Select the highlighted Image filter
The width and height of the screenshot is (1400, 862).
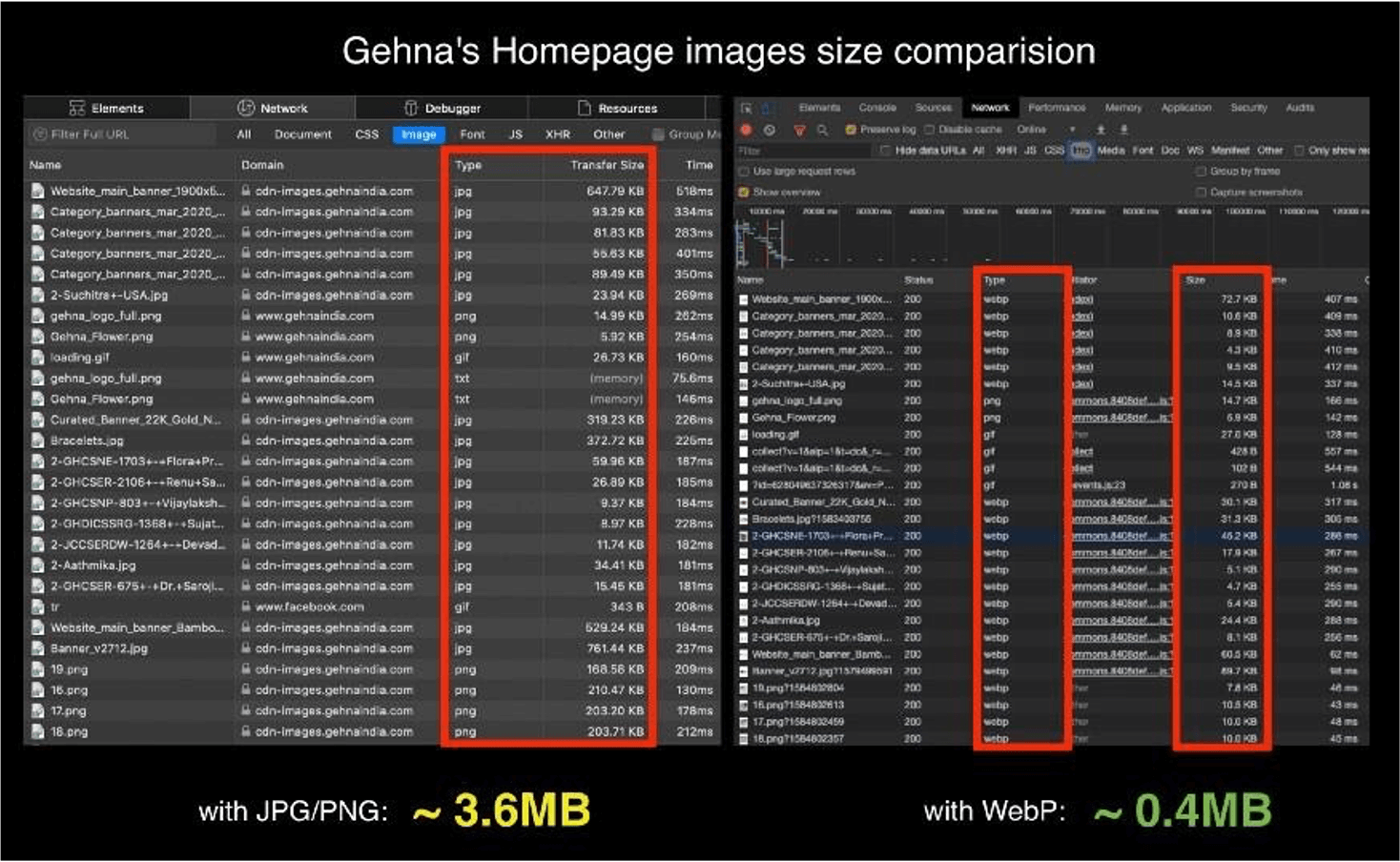(x=419, y=134)
